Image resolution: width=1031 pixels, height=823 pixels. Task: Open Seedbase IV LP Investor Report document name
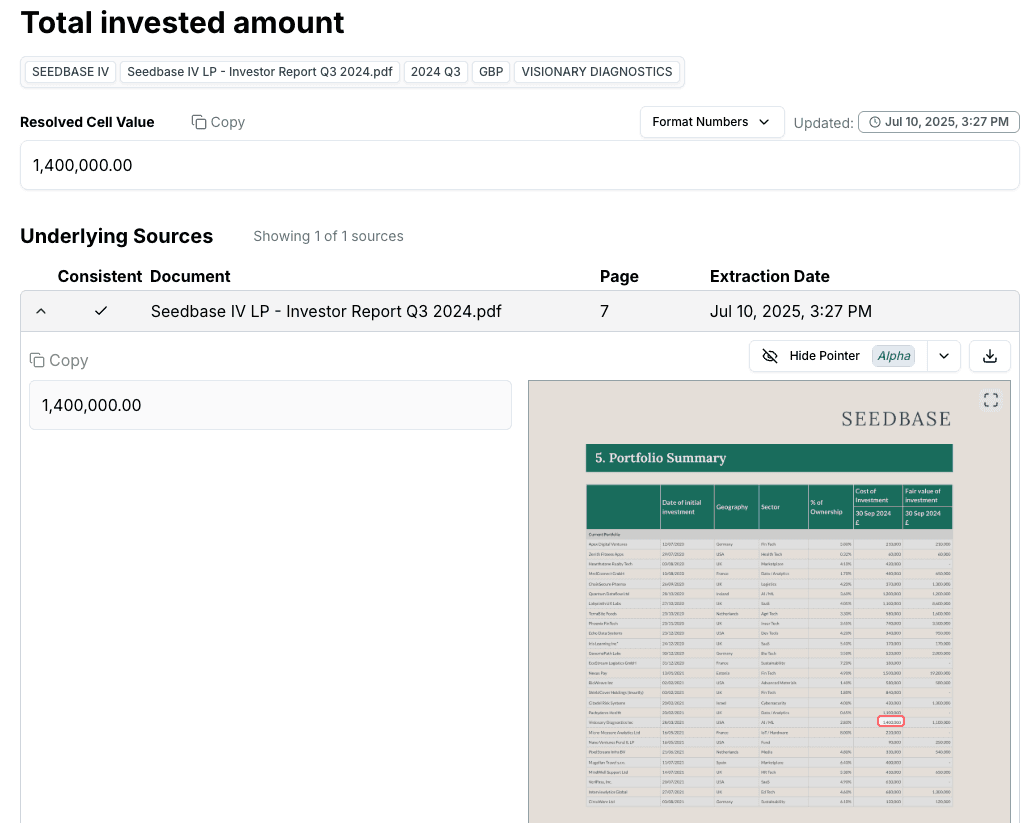325,311
